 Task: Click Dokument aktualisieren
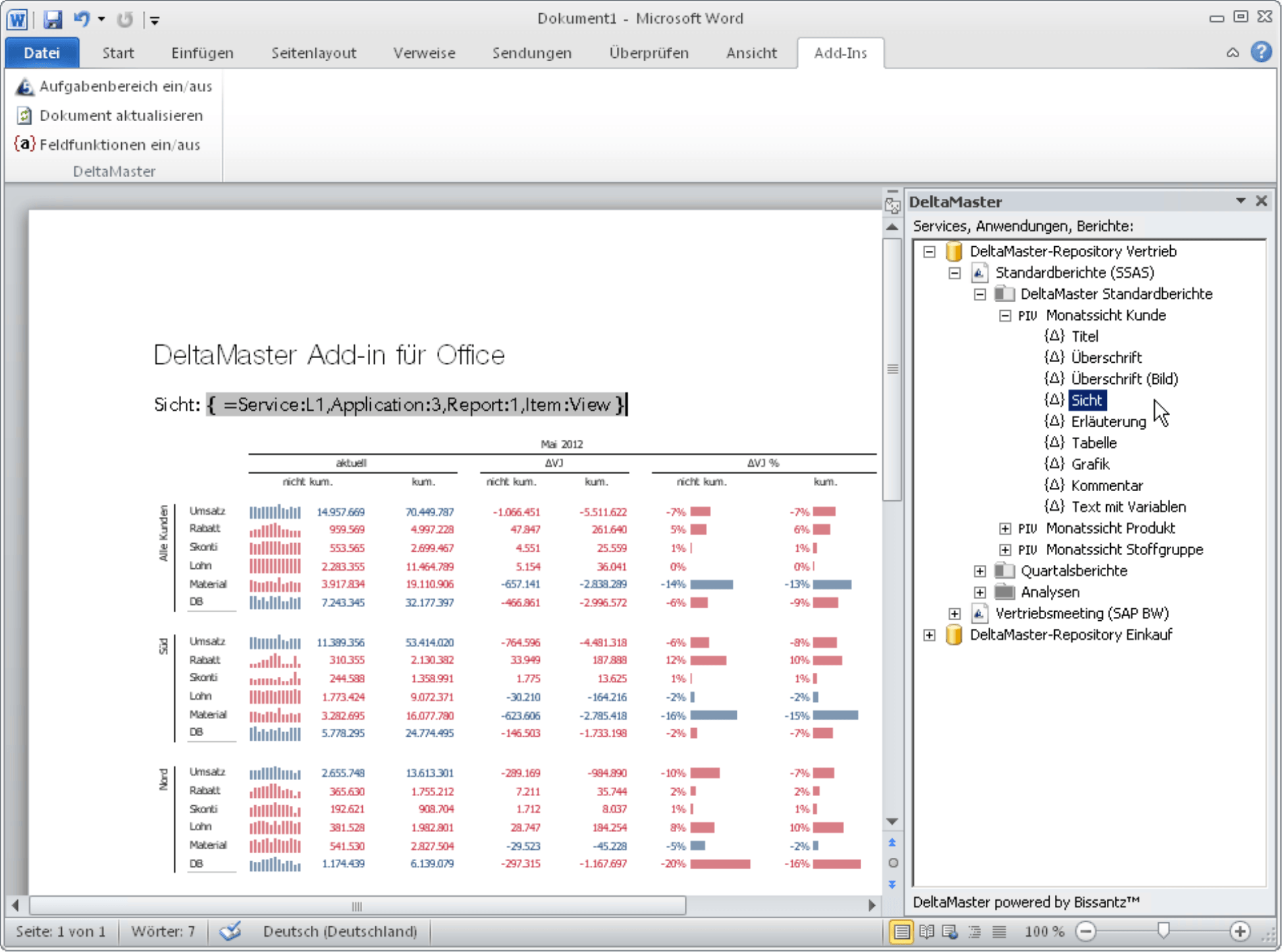110,115
